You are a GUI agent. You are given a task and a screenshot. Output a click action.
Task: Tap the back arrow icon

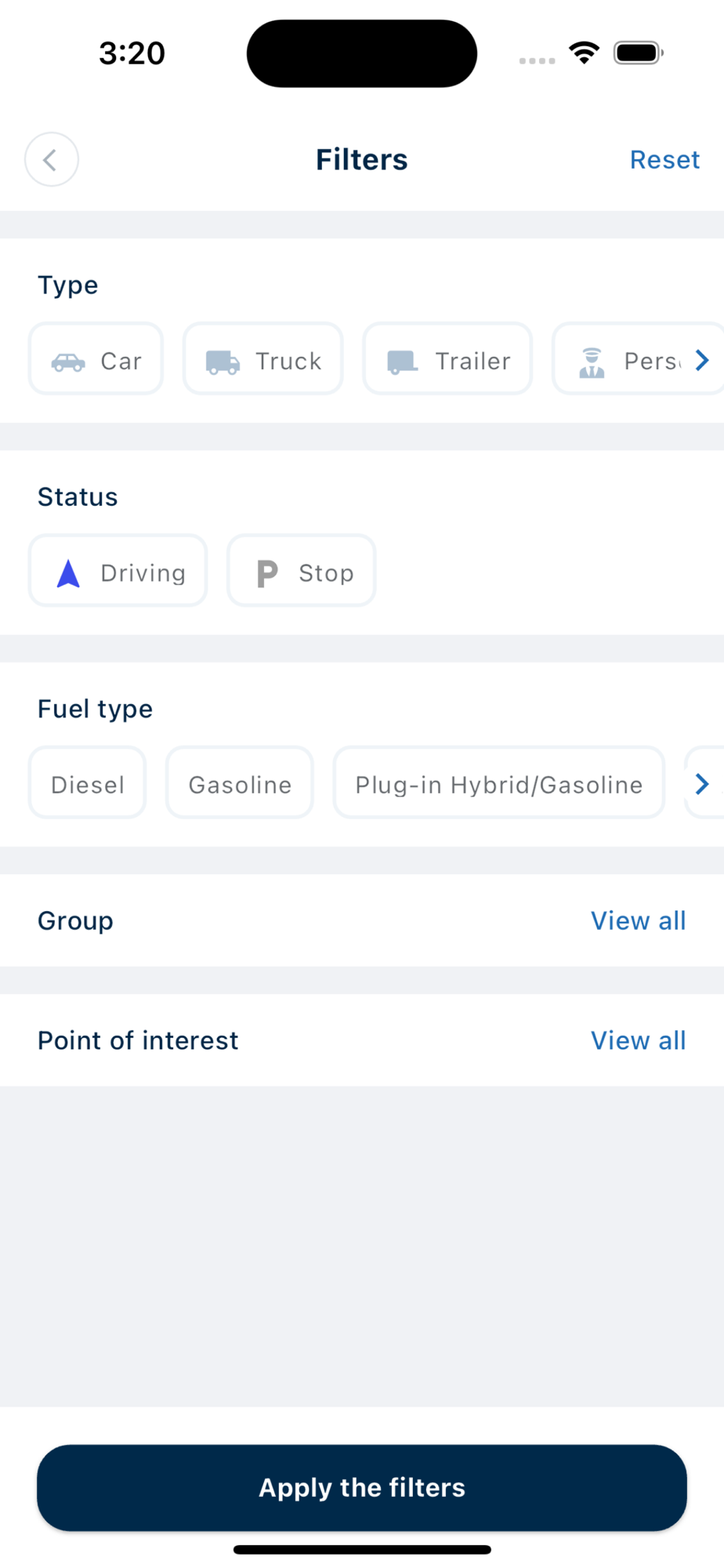(x=51, y=160)
